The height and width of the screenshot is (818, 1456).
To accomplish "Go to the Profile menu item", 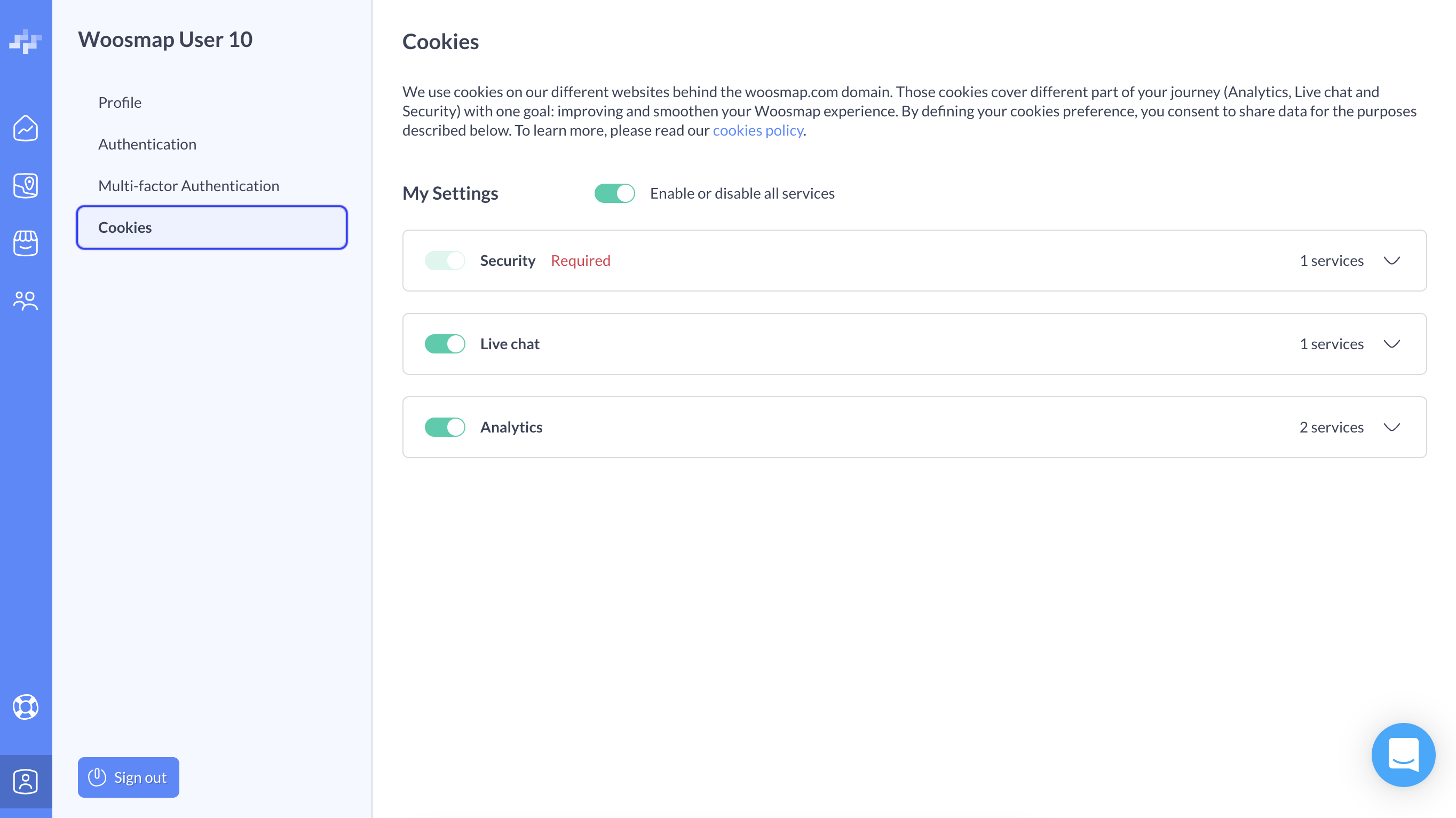I will (120, 103).
